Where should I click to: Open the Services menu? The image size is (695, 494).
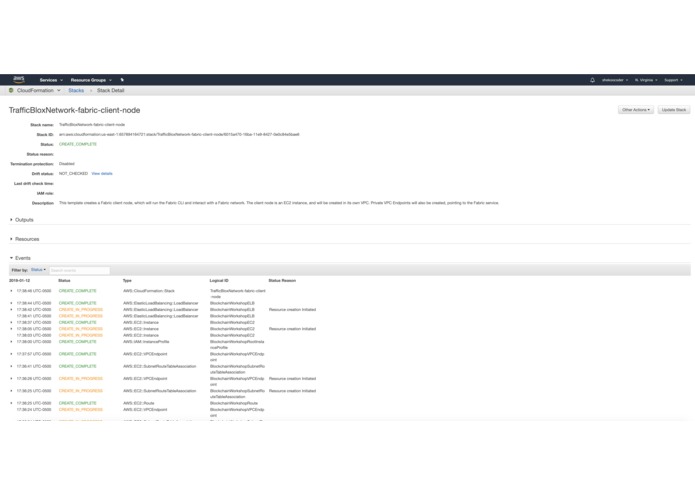tap(51, 80)
